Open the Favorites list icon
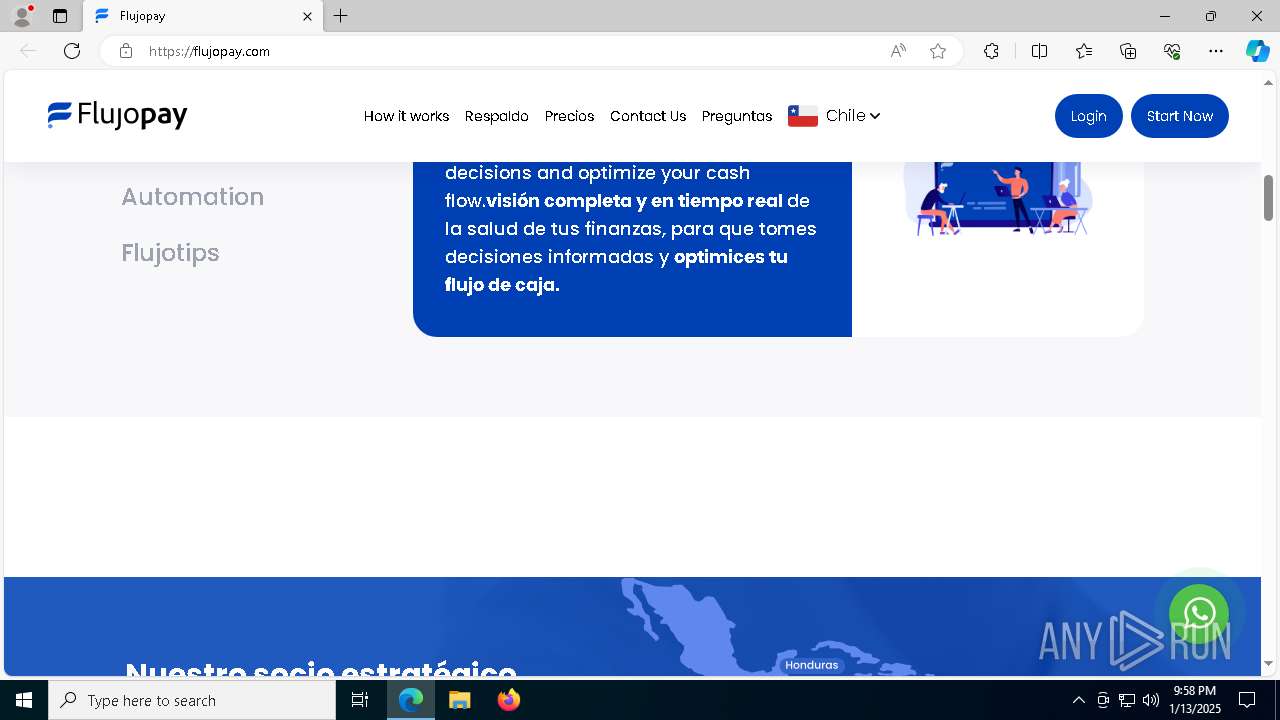This screenshot has width=1280, height=720. (1084, 51)
